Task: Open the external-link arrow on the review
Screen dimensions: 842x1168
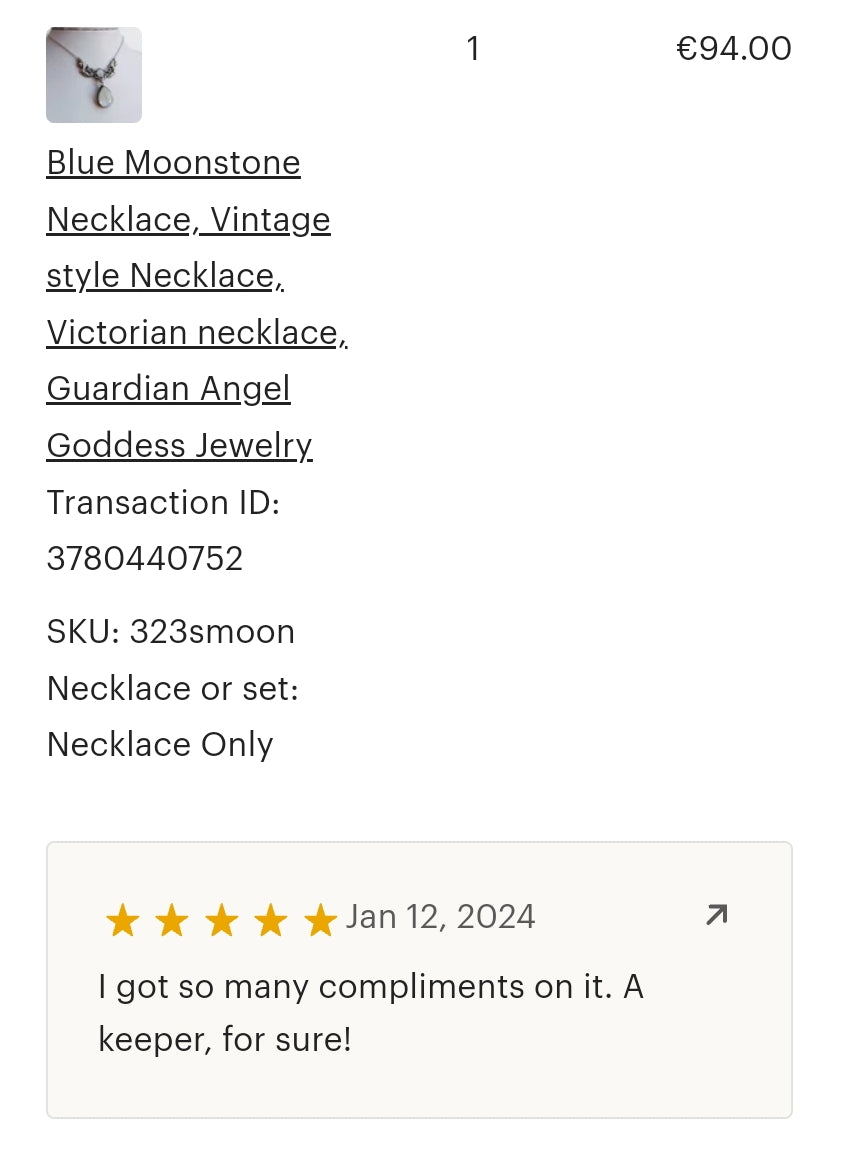Action: coord(716,915)
